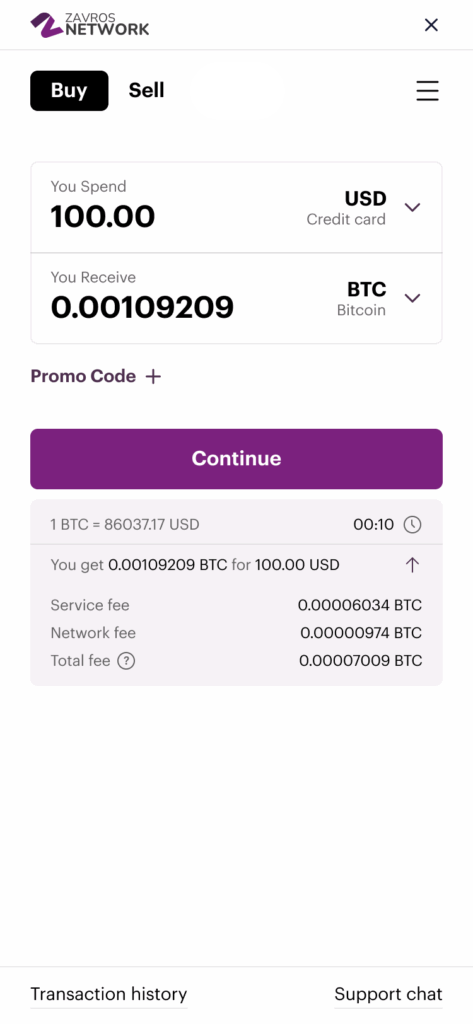
Task: Click the Zavros Network logo
Action: [90, 25]
